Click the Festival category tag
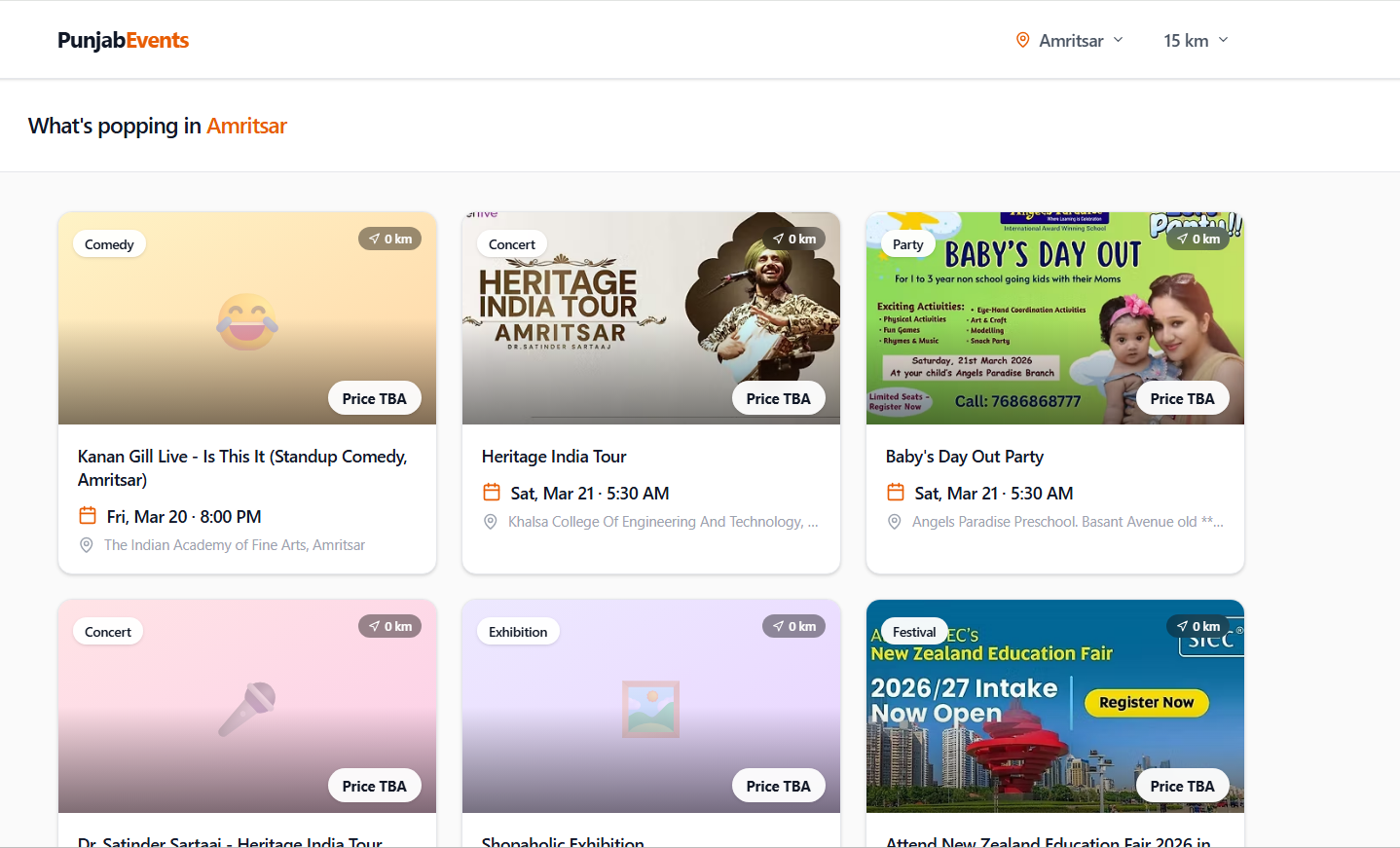Image resolution: width=1400 pixels, height=848 pixels. pos(914,632)
